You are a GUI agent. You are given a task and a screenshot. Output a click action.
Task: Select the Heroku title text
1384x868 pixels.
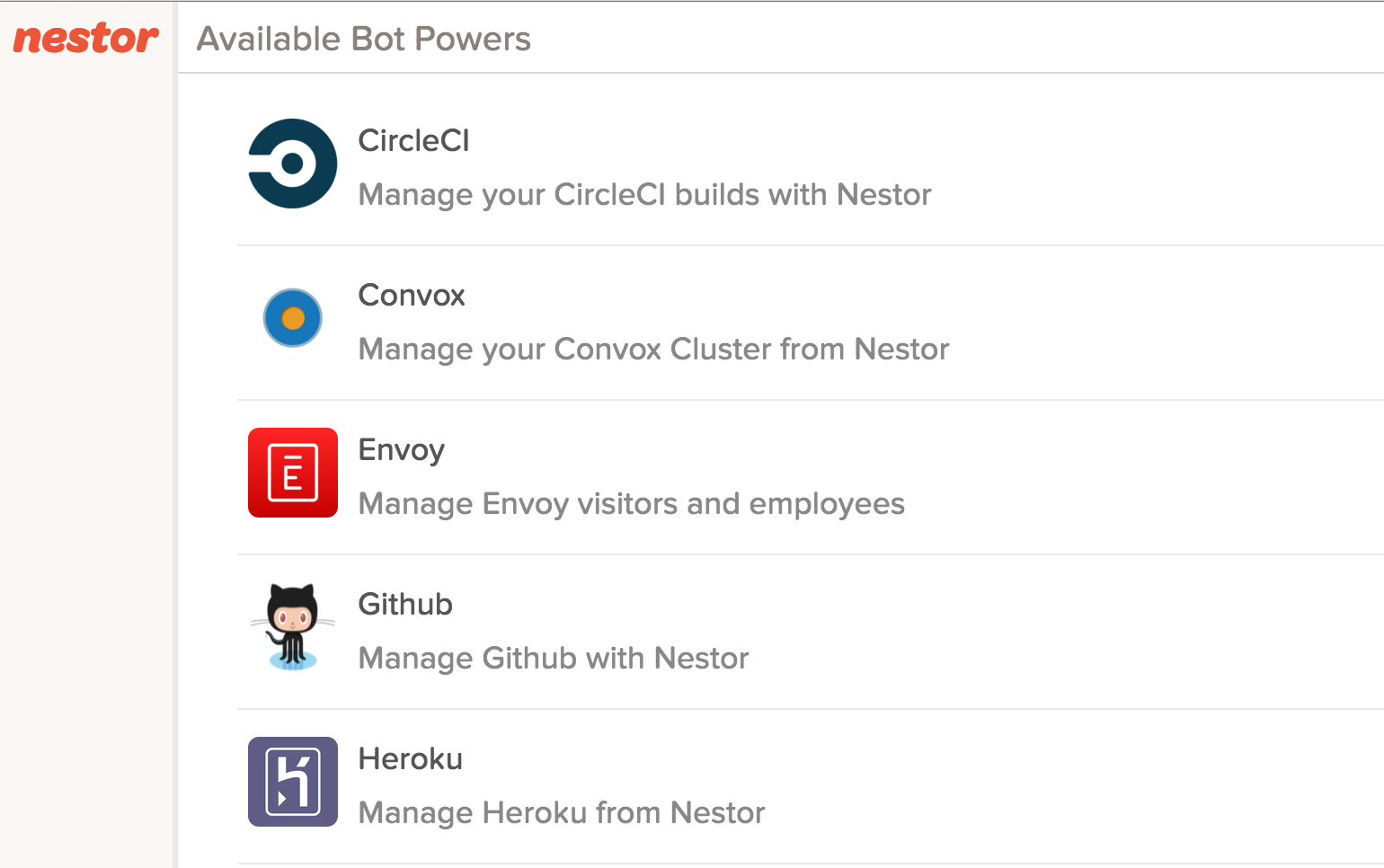(x=410, y=758)
